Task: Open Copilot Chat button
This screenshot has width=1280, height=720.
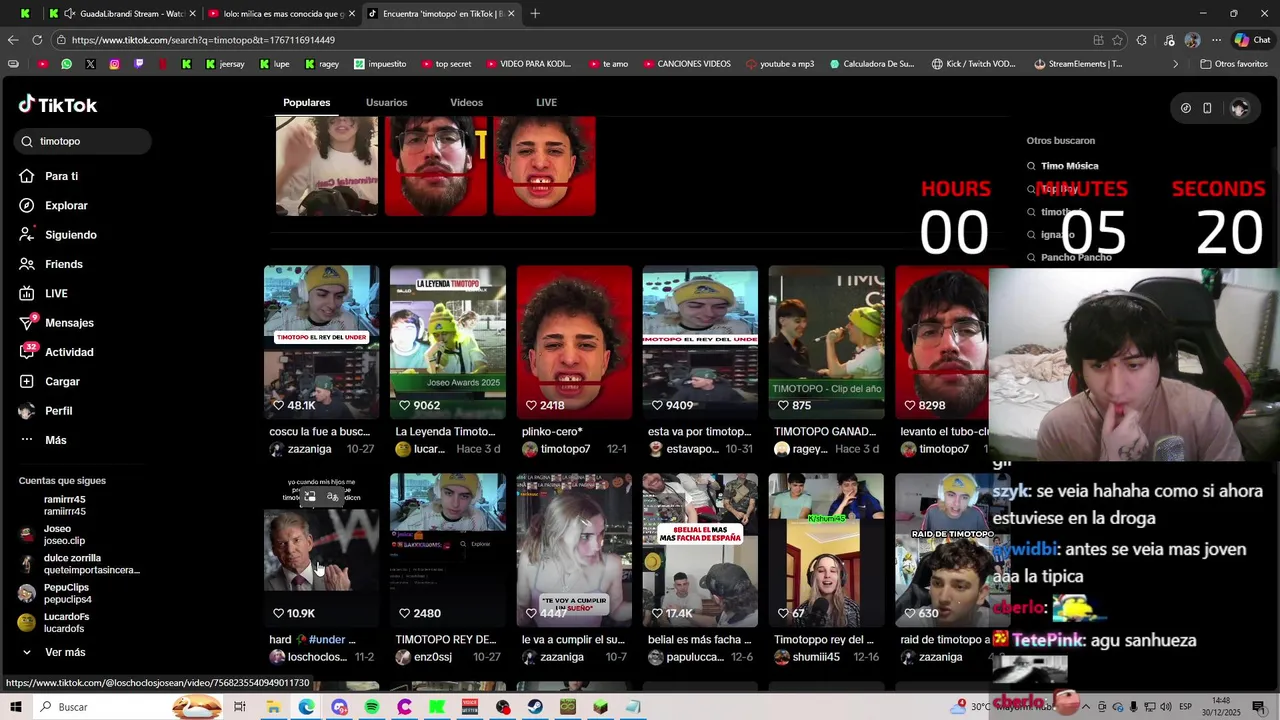Action: tap(1252, 40)
